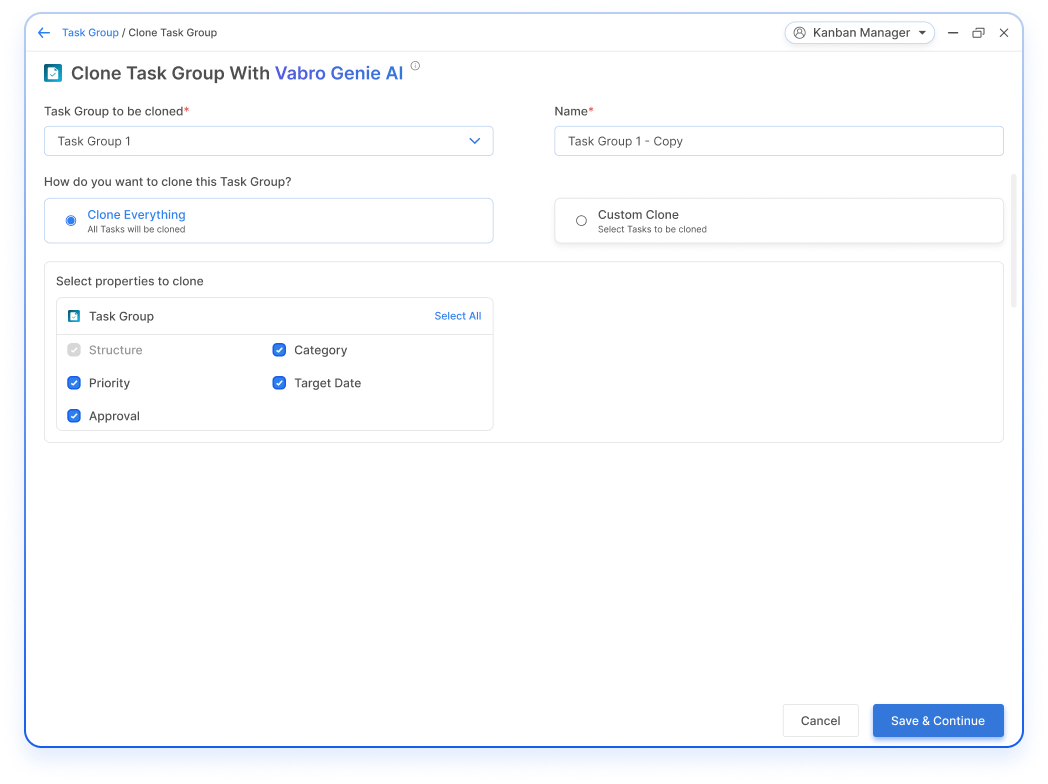Click the Select All link
1048x784 pixels.
tap(457, 316)
